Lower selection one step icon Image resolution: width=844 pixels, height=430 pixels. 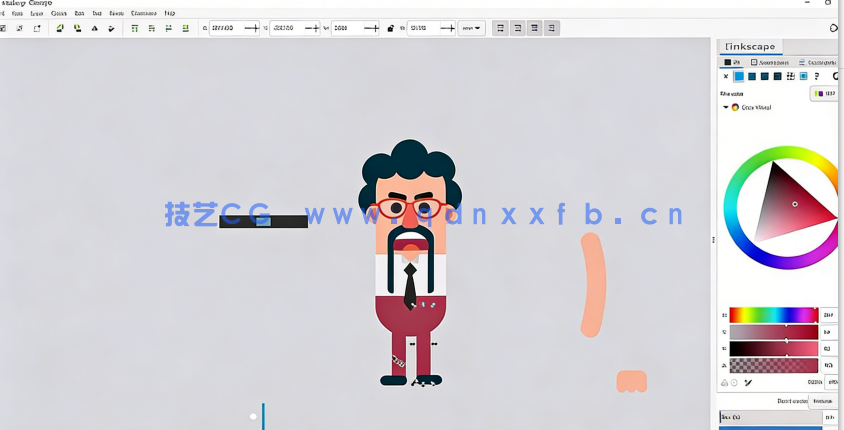168,28
